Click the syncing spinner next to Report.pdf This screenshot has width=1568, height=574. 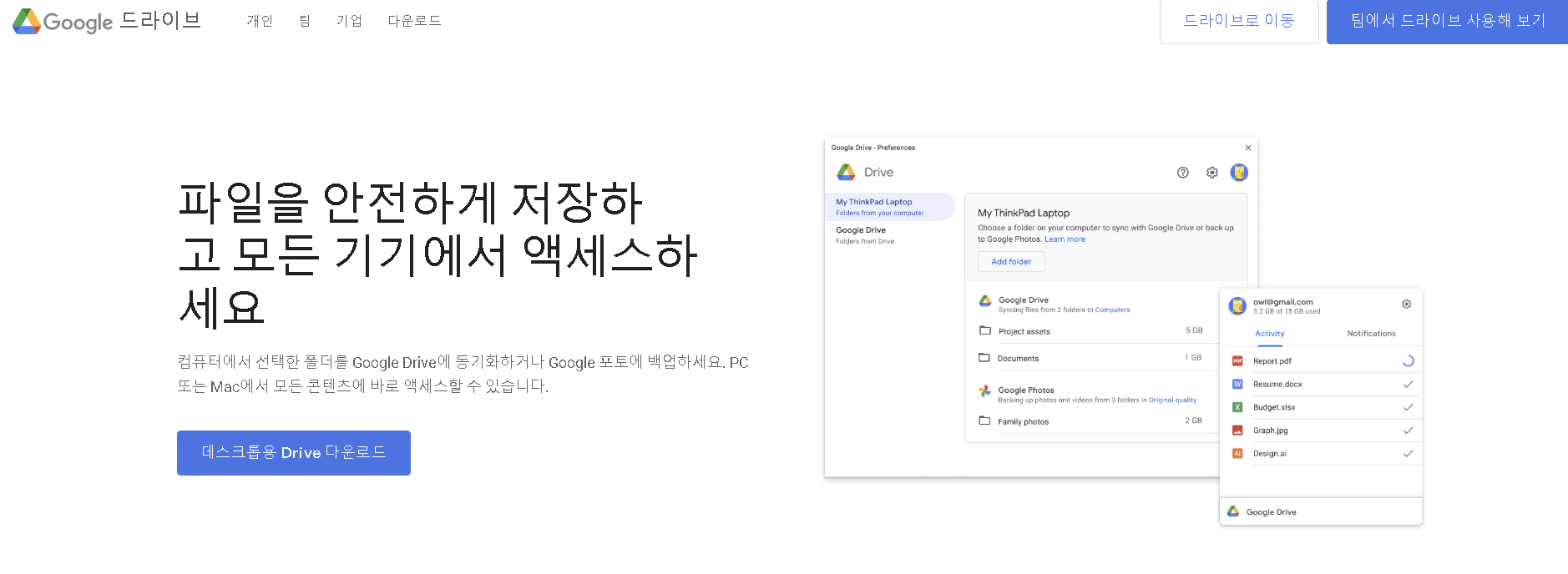1408,361
